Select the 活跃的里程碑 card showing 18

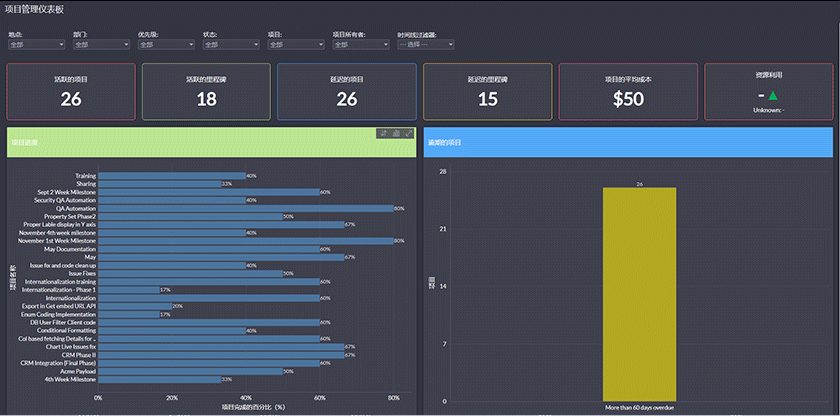[x=206, y=90]
